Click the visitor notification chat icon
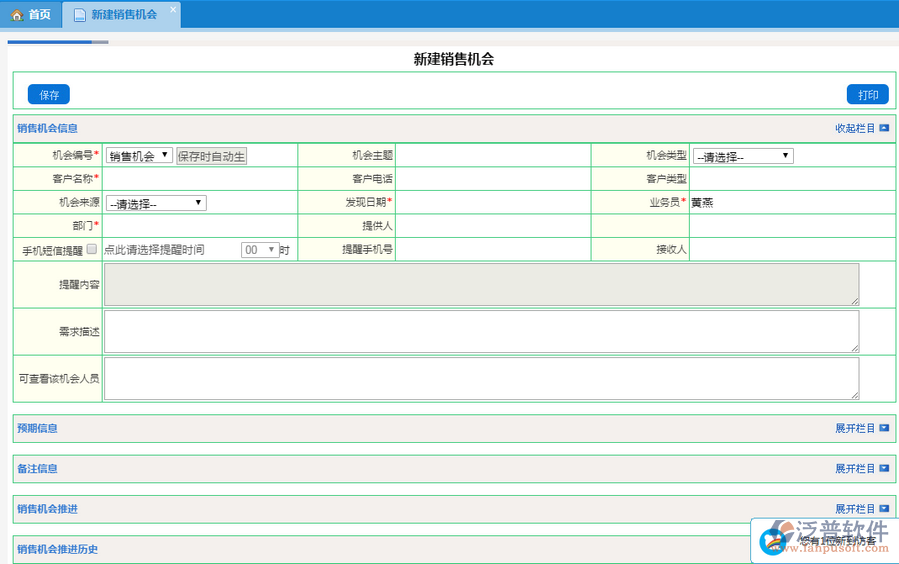The width and height of the screenshot is (899, 564). 773,541
